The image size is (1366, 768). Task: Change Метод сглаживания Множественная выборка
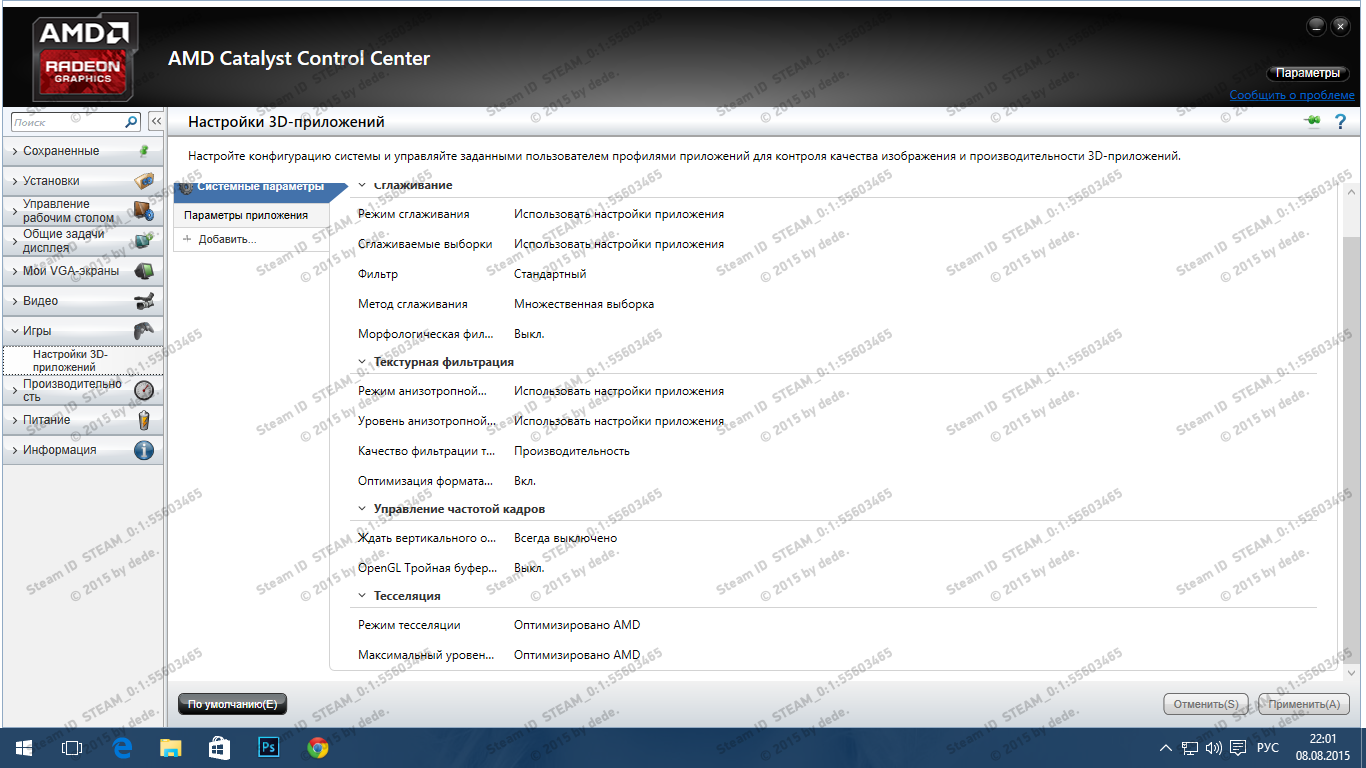(x=584, y=304)
